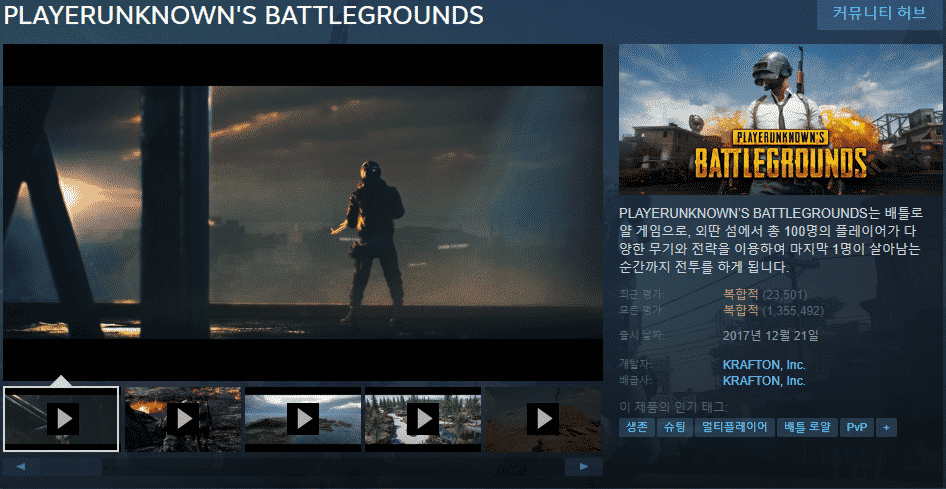Click the main trailer video player
The width and height of the screenshot is (946, 489).
(303, 212)
